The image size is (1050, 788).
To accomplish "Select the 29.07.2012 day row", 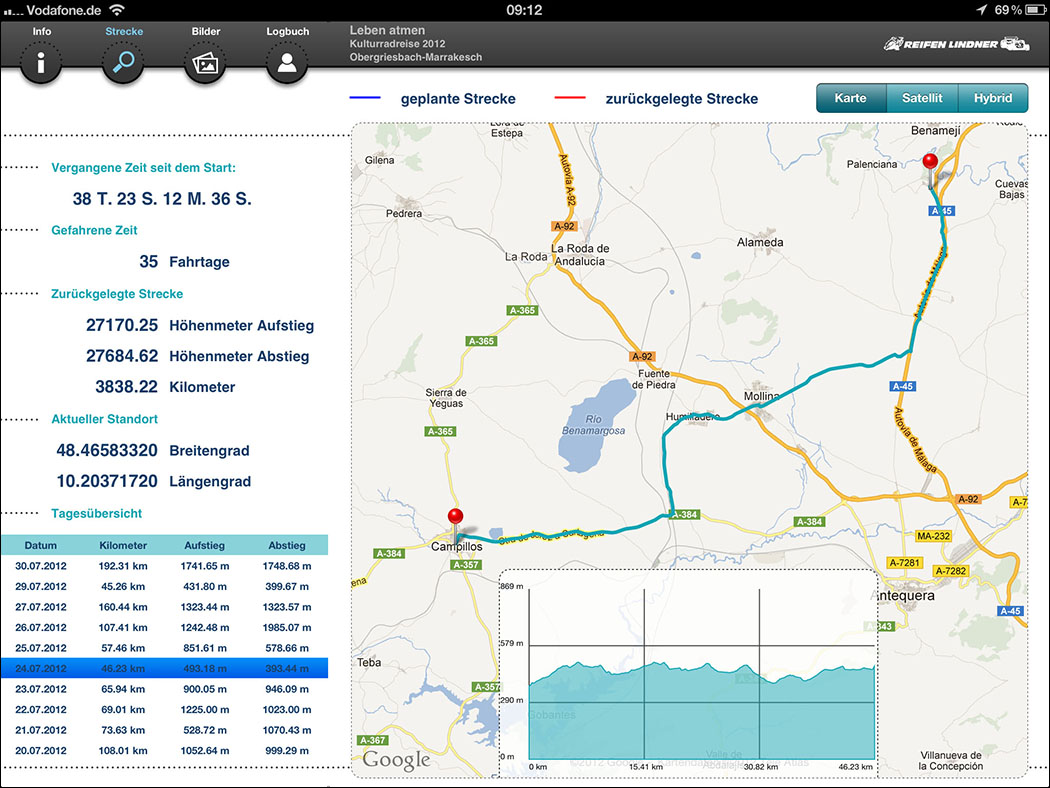I will (x=164, y=586).
